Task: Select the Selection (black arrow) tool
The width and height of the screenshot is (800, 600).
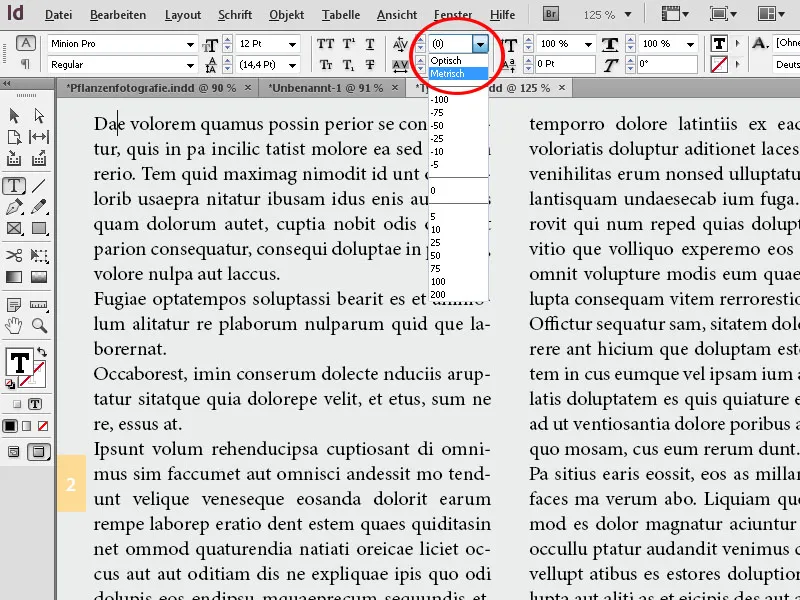Action: click(14, 116)
